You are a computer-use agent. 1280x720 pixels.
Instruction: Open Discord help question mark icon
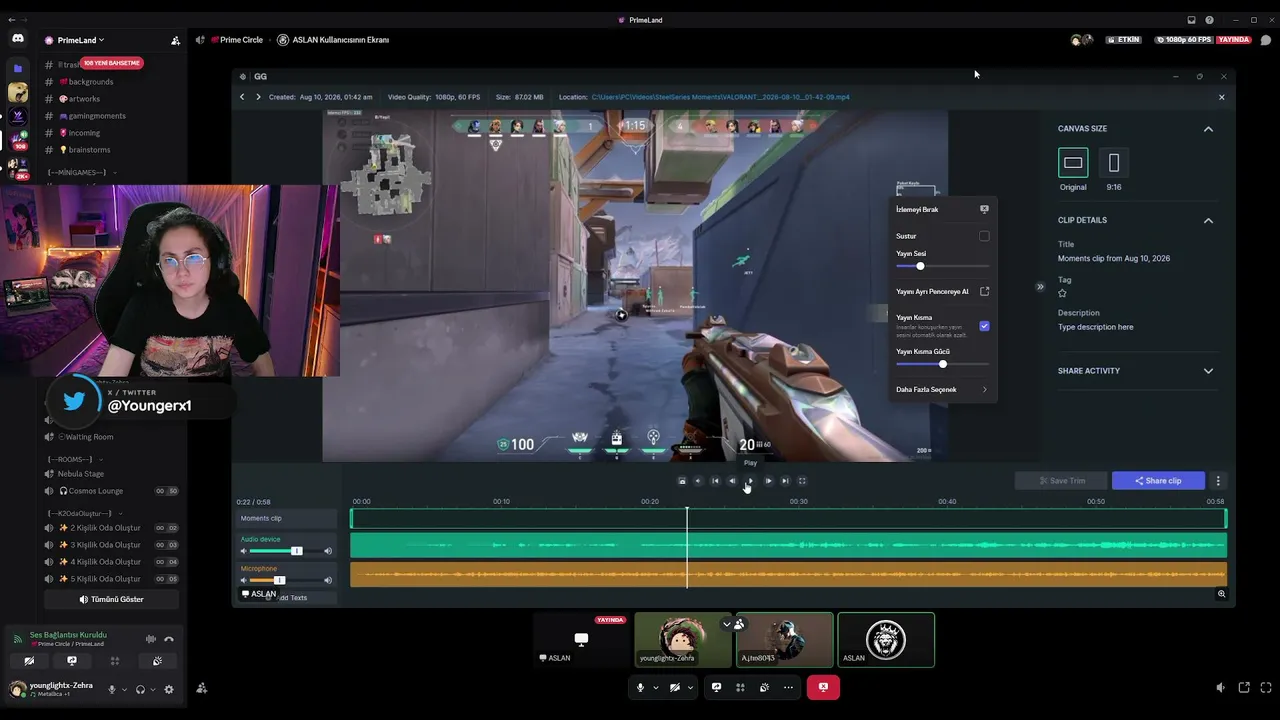pos(1209,20)
